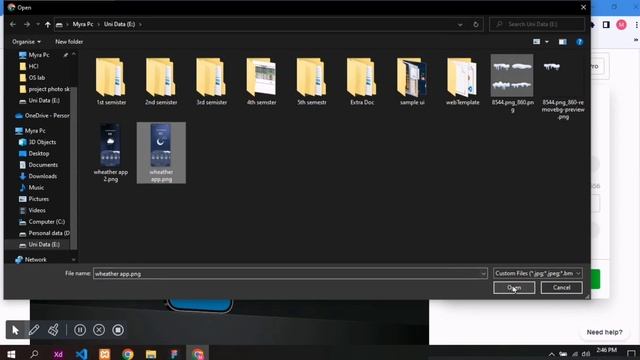
Task: Open the webTemplate folder
Action: point(462,82)
